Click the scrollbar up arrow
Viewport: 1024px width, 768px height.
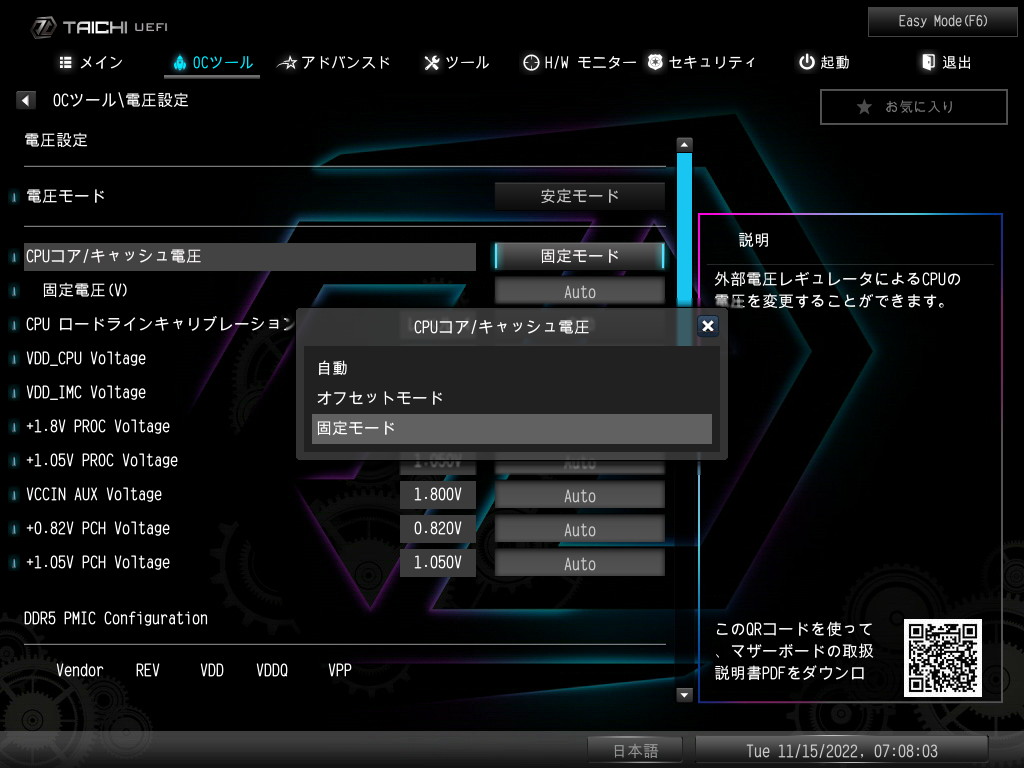pyautogui.click(x=684, y=144)
